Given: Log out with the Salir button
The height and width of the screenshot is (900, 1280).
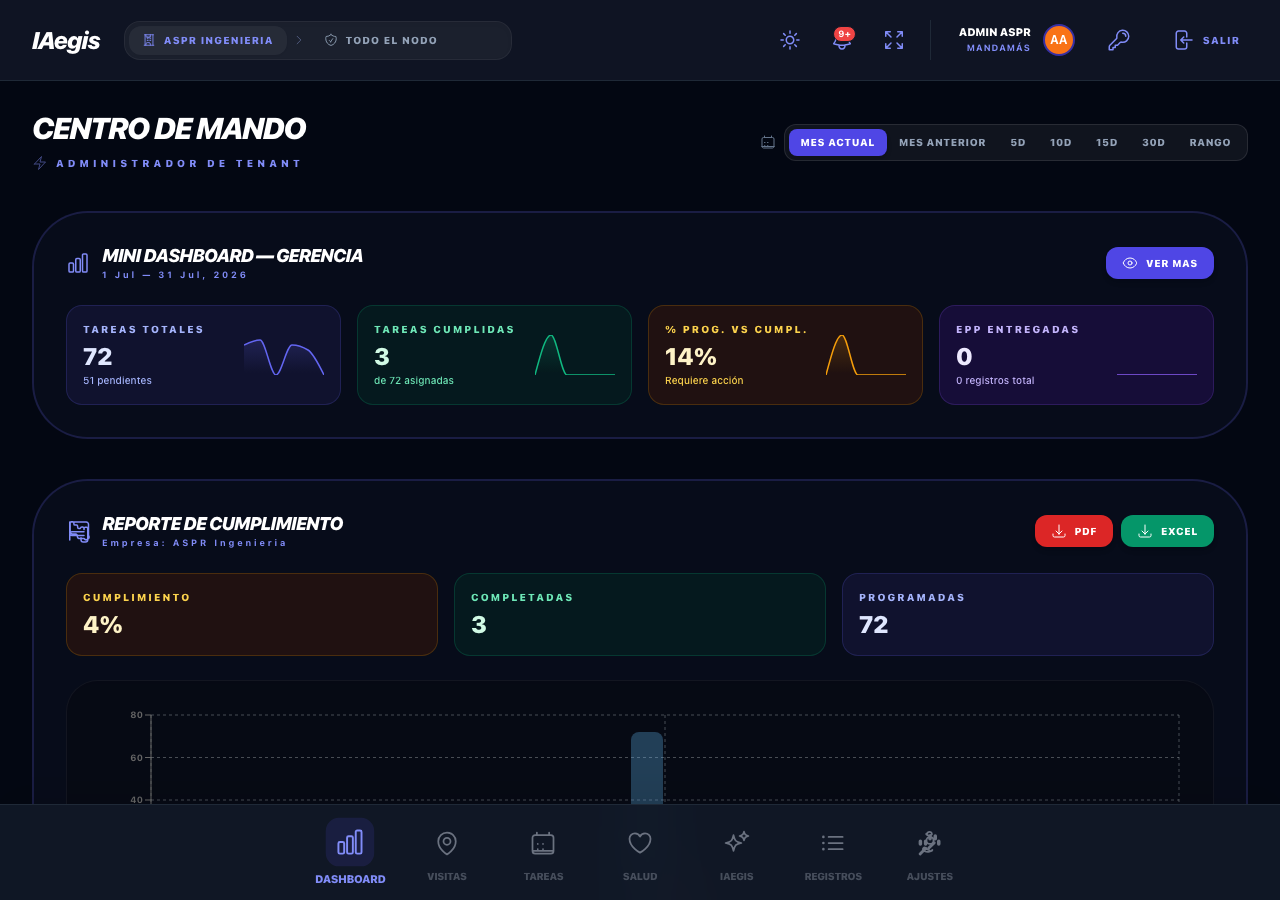Looking at the screenshot, I should [1206, 40].
